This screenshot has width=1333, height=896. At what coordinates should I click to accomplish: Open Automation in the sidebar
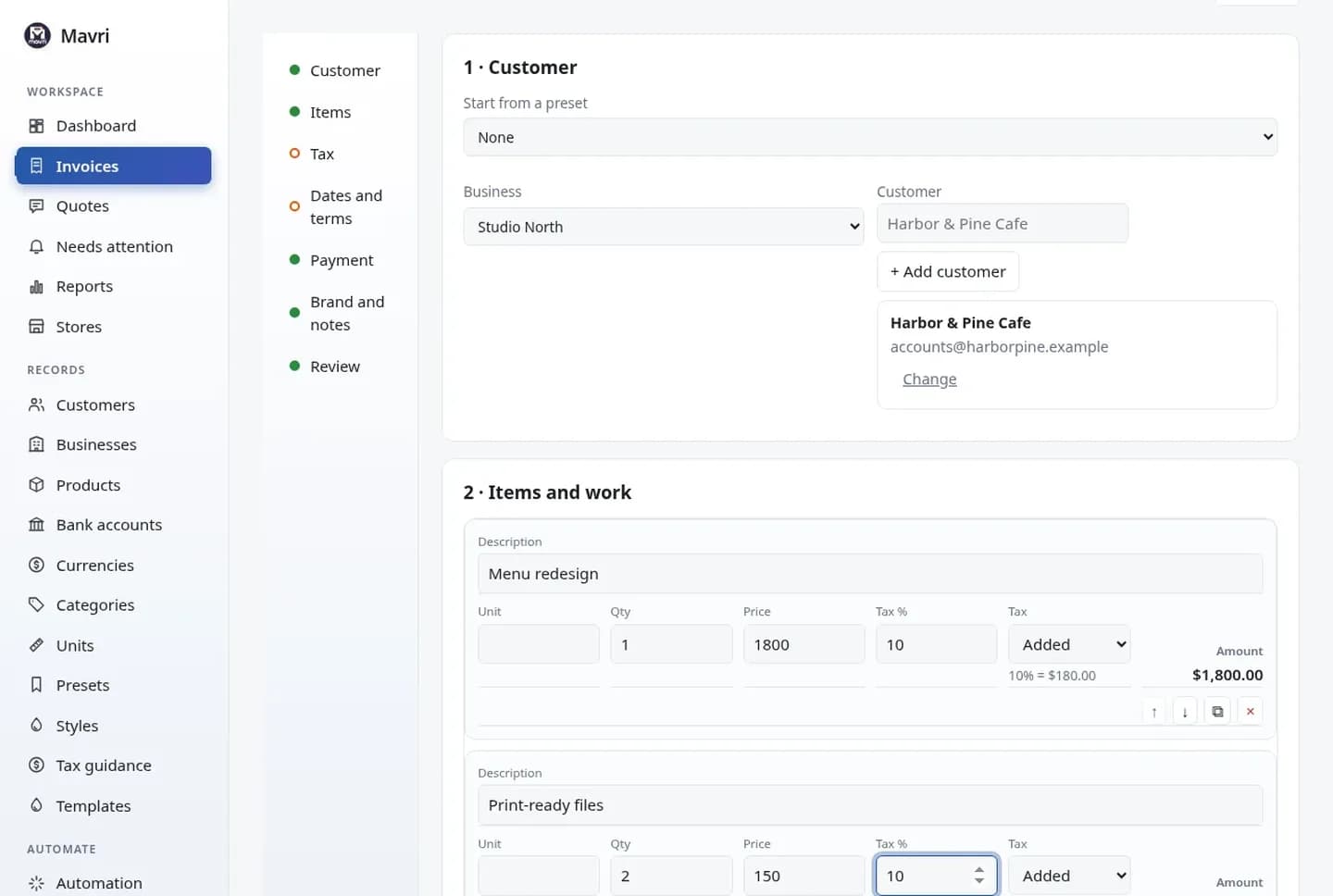pyautogui.click(x=113, y=883)
